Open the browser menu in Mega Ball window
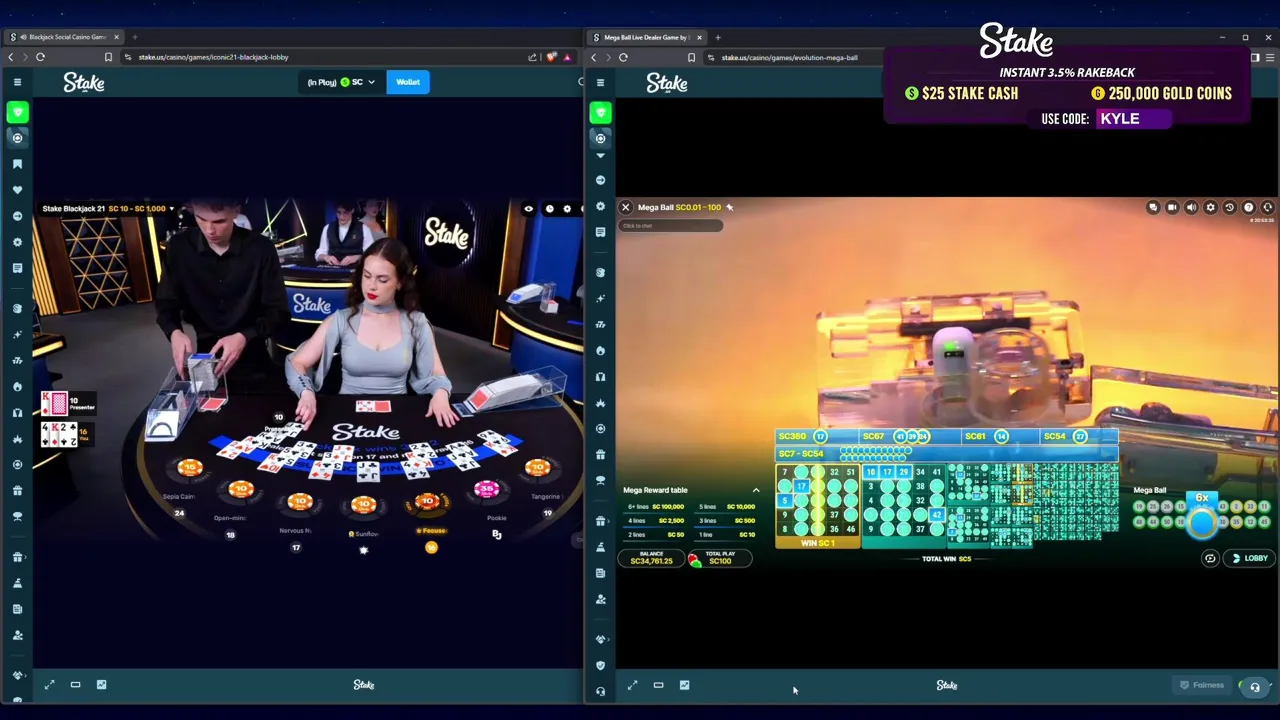Viewport: 1280px width, 720px height. click(1271, 57)
